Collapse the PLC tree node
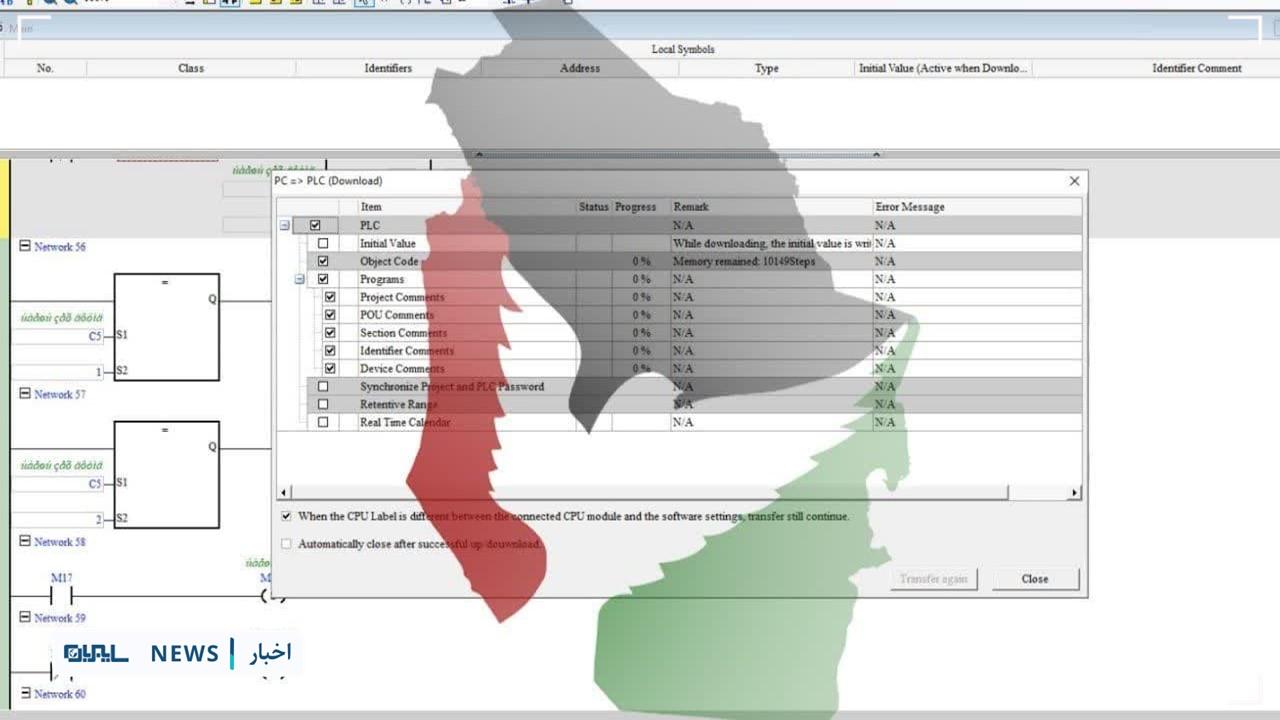Viewport: 1280px width, 720px height. (285, 226)
